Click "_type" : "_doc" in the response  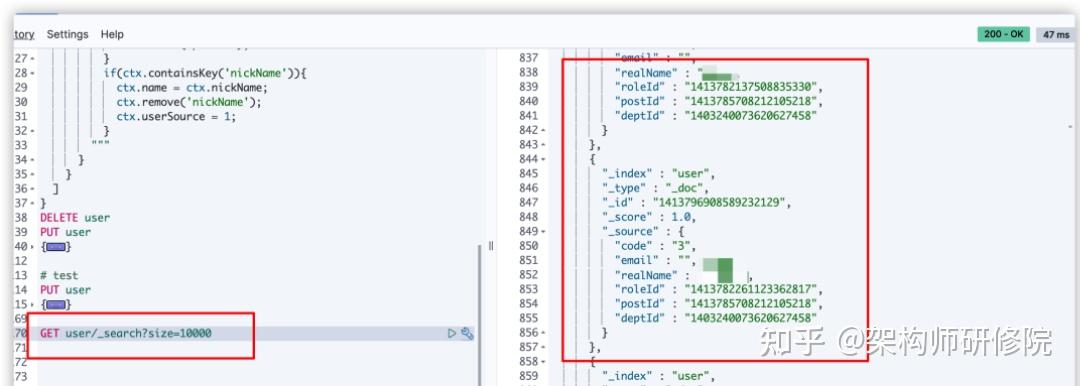655,188
